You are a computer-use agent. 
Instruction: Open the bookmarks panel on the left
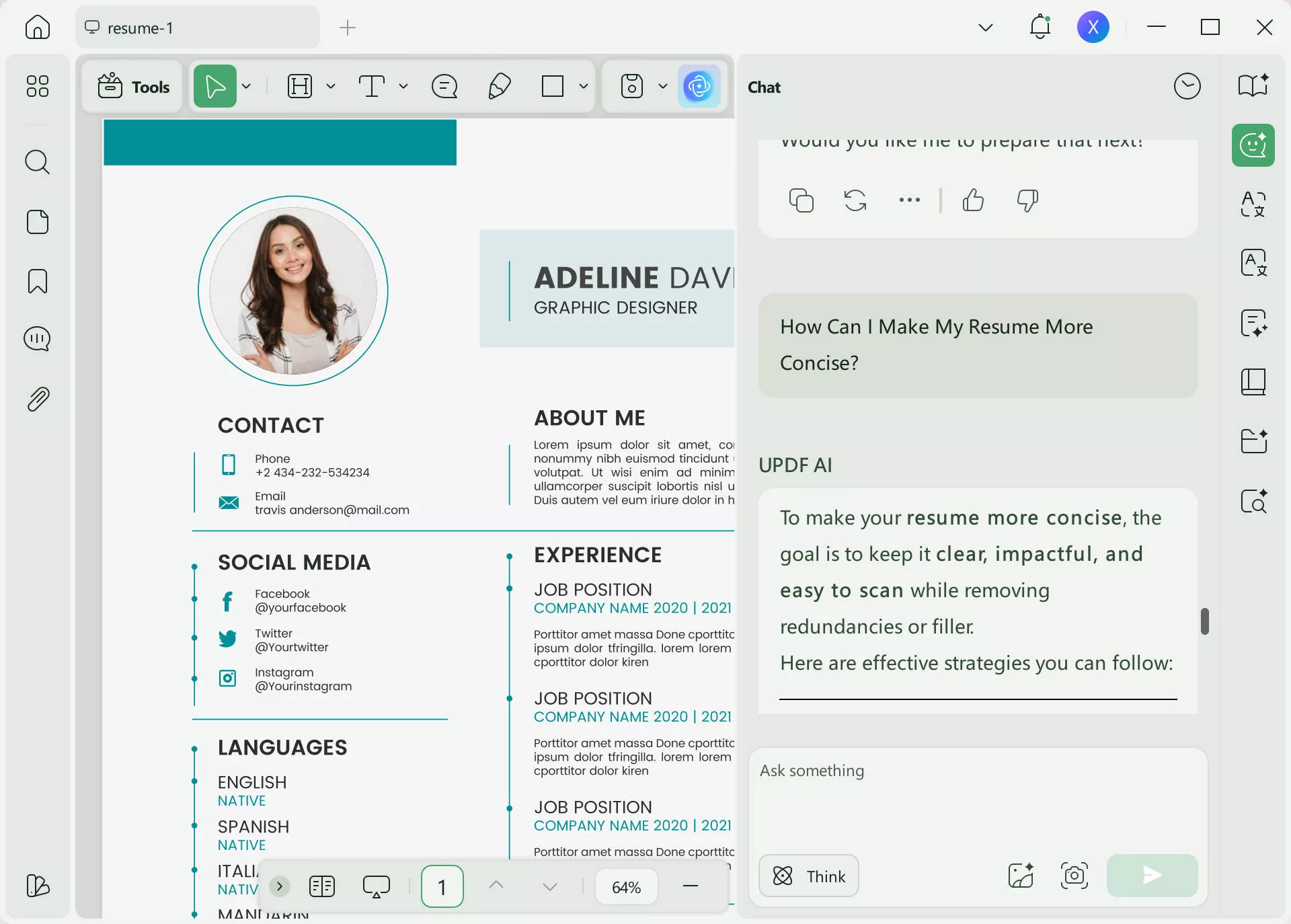click(37, 281)
